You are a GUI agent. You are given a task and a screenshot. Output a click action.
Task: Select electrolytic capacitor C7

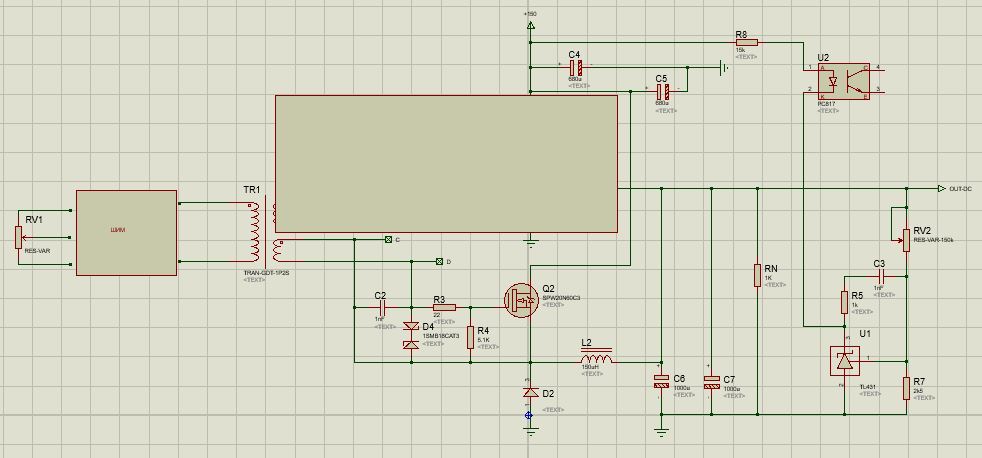click(x=711, y=381)
